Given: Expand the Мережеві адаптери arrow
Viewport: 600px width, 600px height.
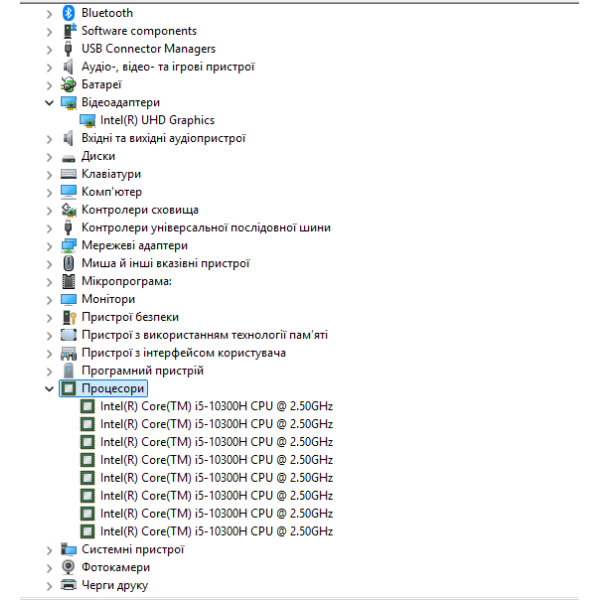Looking at the screenshot, I should 49,247.
